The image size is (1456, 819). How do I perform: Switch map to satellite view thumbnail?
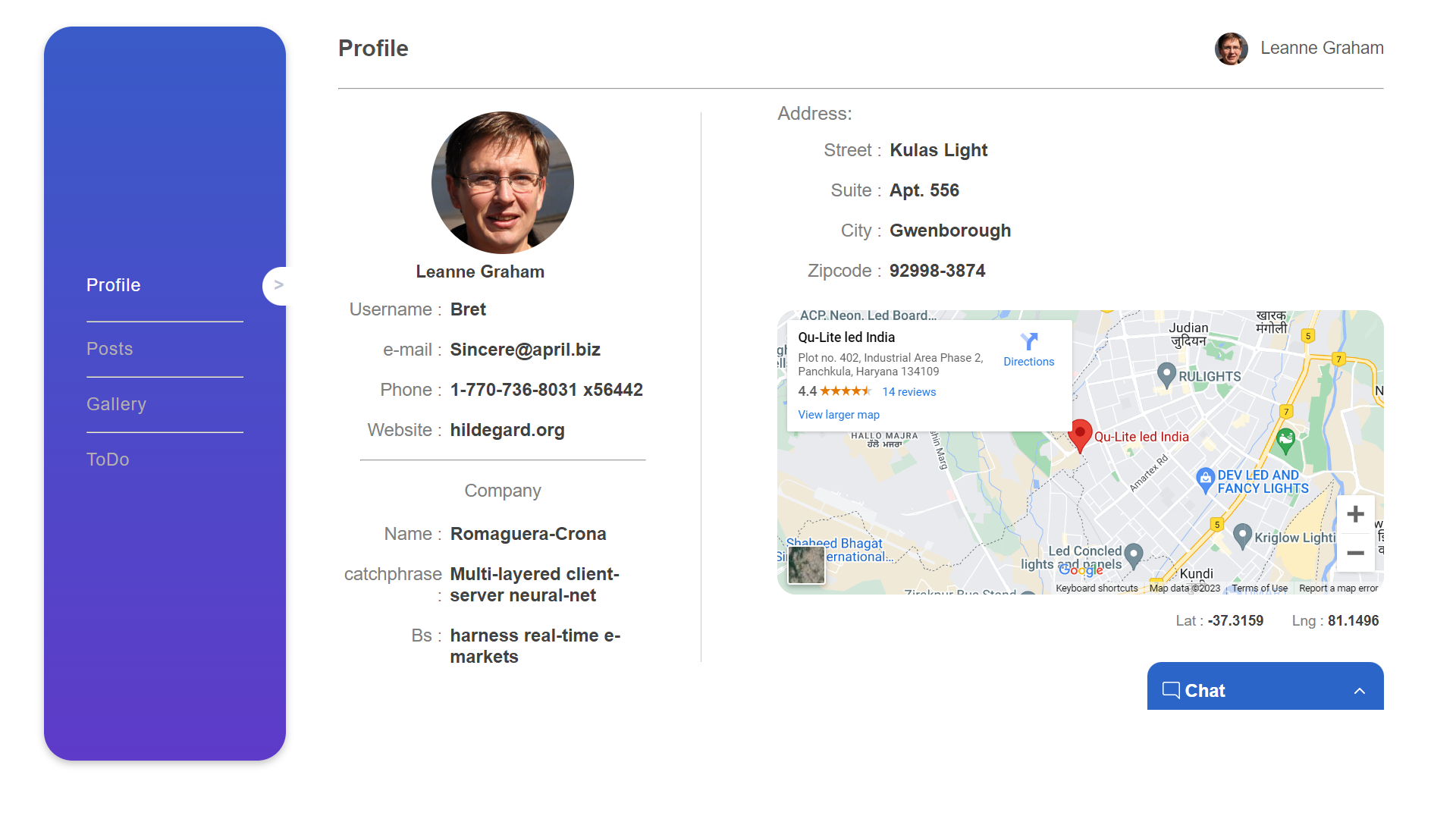(x=806, y=565)
